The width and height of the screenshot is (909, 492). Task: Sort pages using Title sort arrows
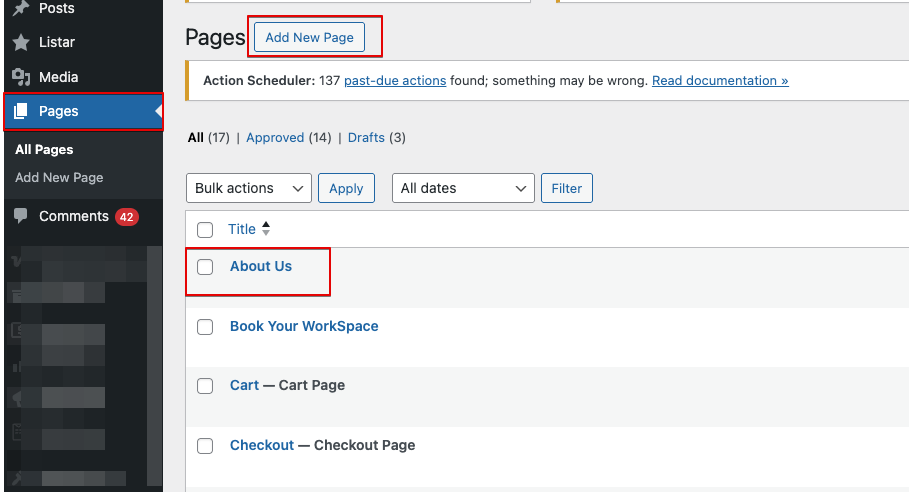coord(266,229)
